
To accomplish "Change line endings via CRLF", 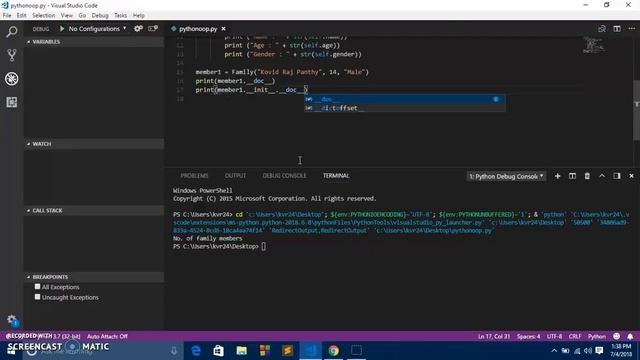I will coord(575,336).
